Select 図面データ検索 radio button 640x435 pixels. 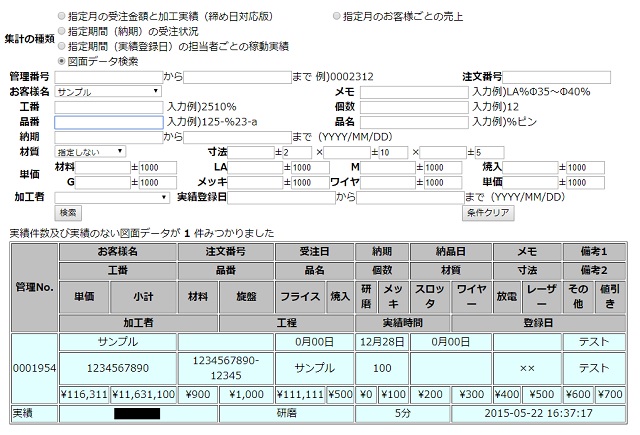point(61,61)
